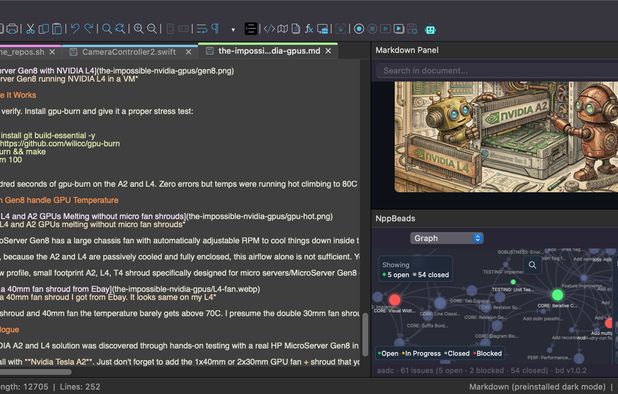Click the NppBeads issues summary footer
The image size is (618, 394).
[482, 371]
